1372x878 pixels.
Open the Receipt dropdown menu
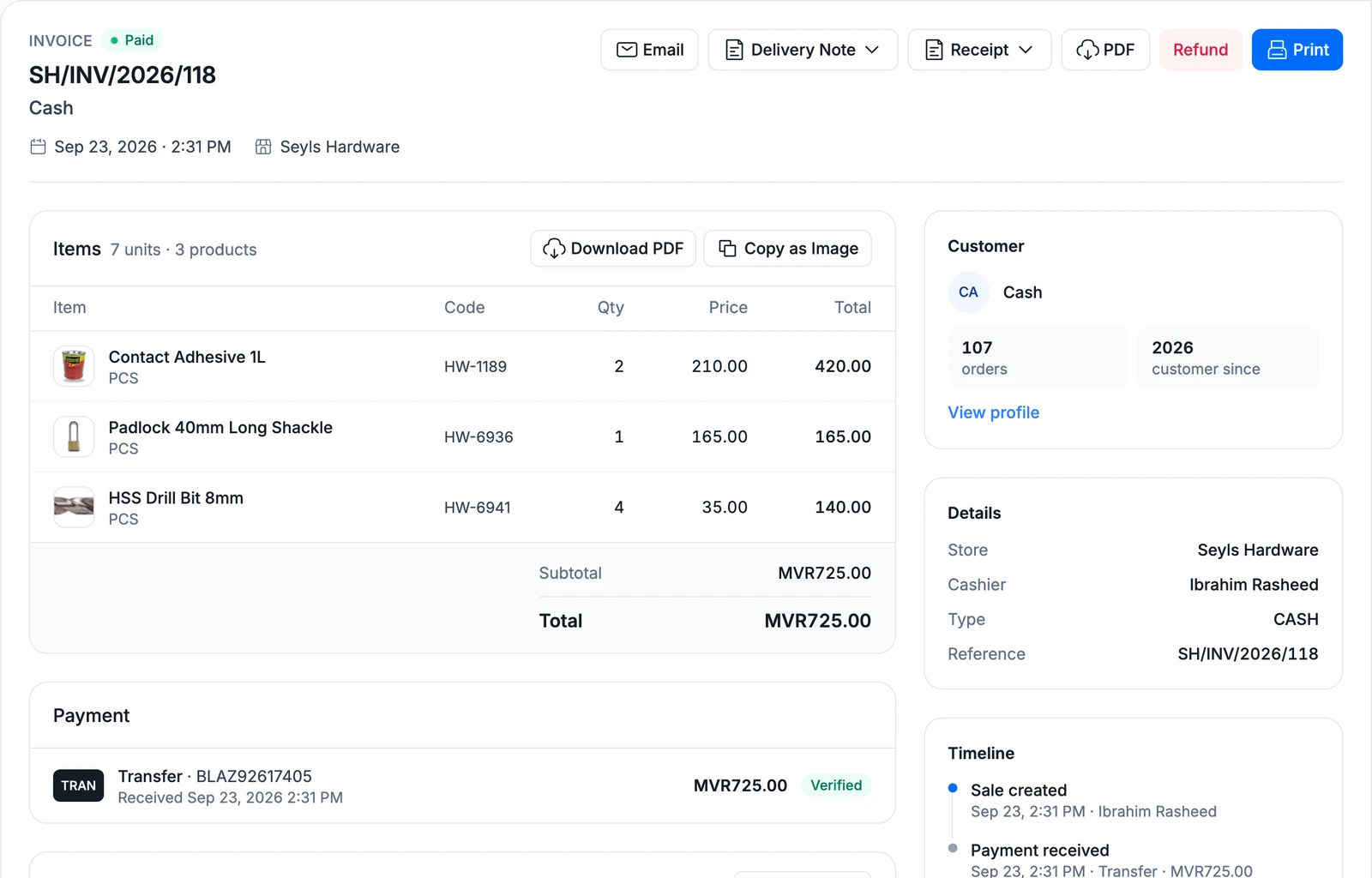tap(979, 50)
